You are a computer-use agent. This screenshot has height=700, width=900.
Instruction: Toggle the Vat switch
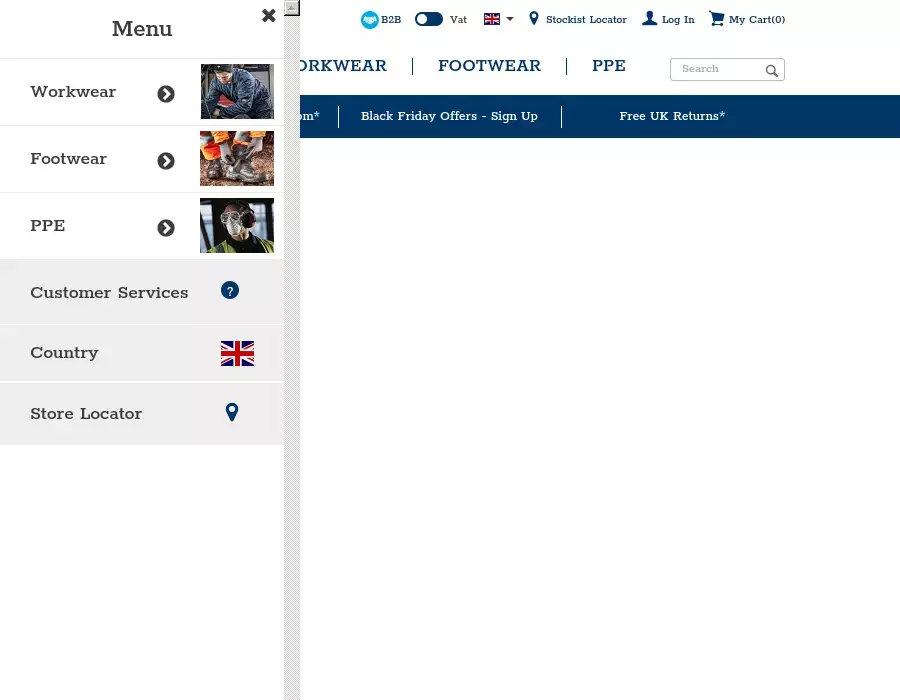[x=429, y=19]
